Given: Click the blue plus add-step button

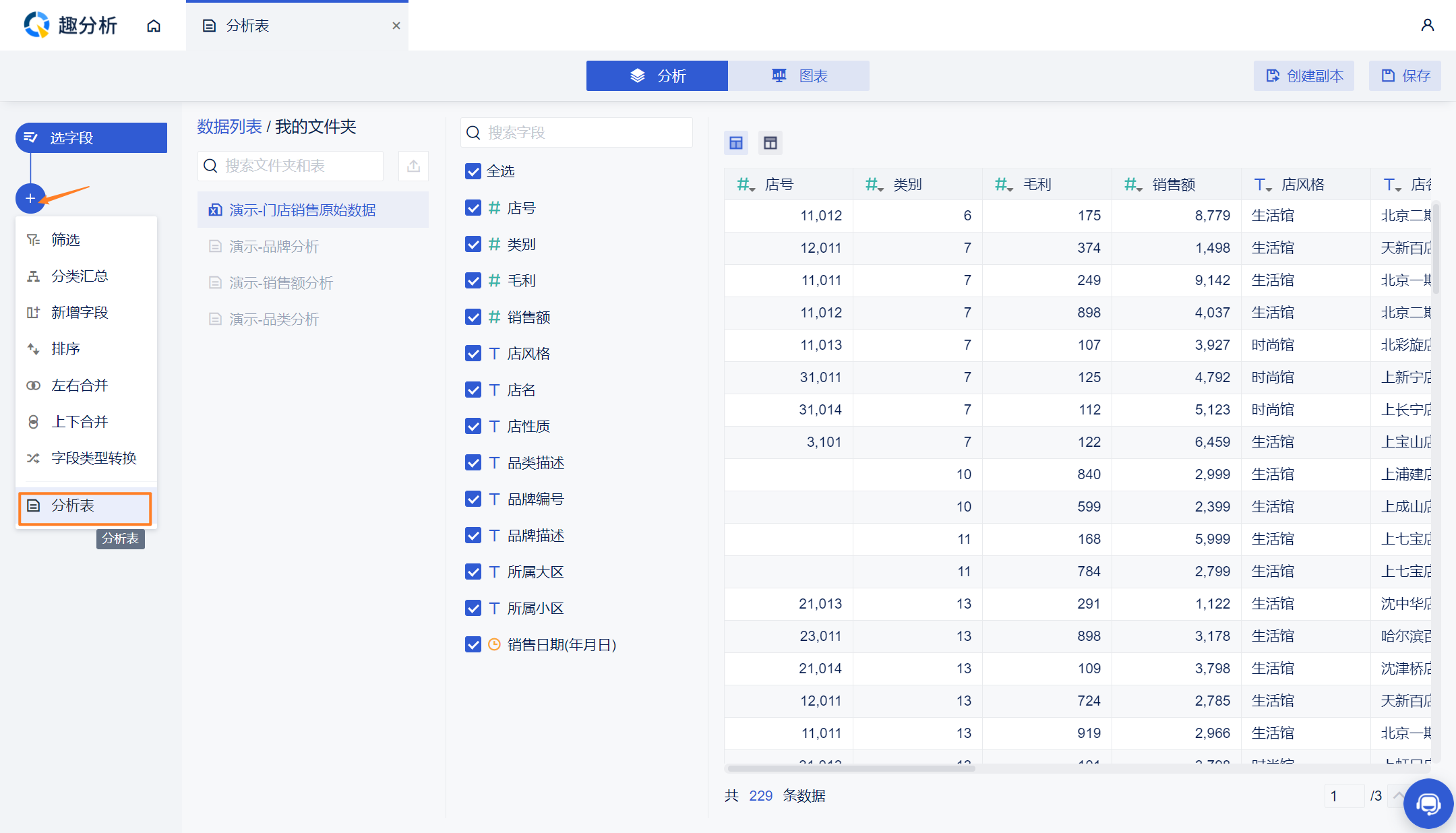Looking at the screenshot, I should tap(30, 198).
